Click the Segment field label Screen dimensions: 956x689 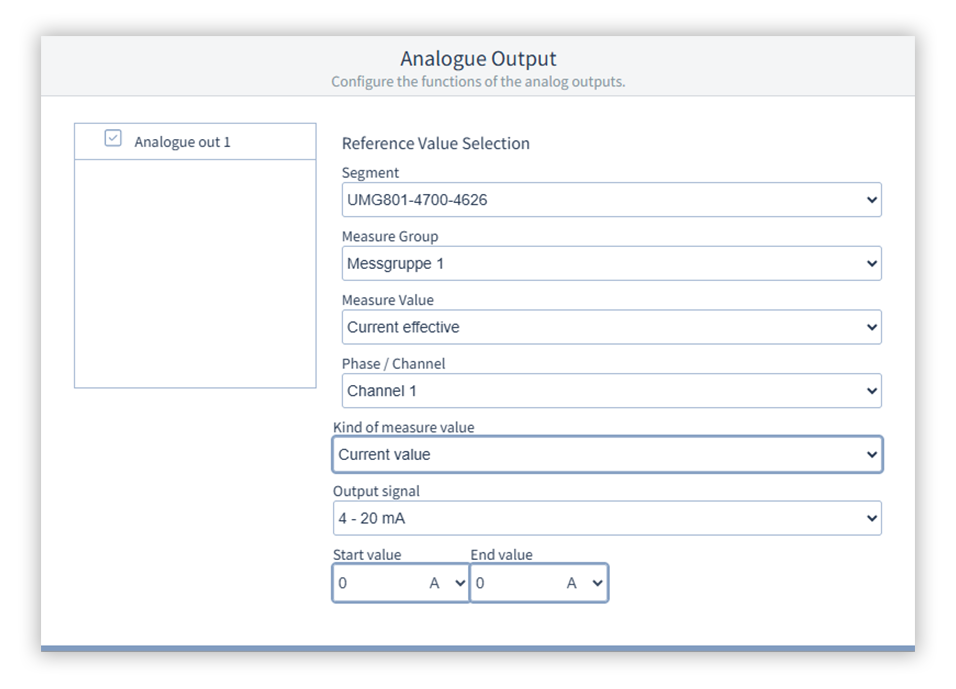[x=370, y=173]
